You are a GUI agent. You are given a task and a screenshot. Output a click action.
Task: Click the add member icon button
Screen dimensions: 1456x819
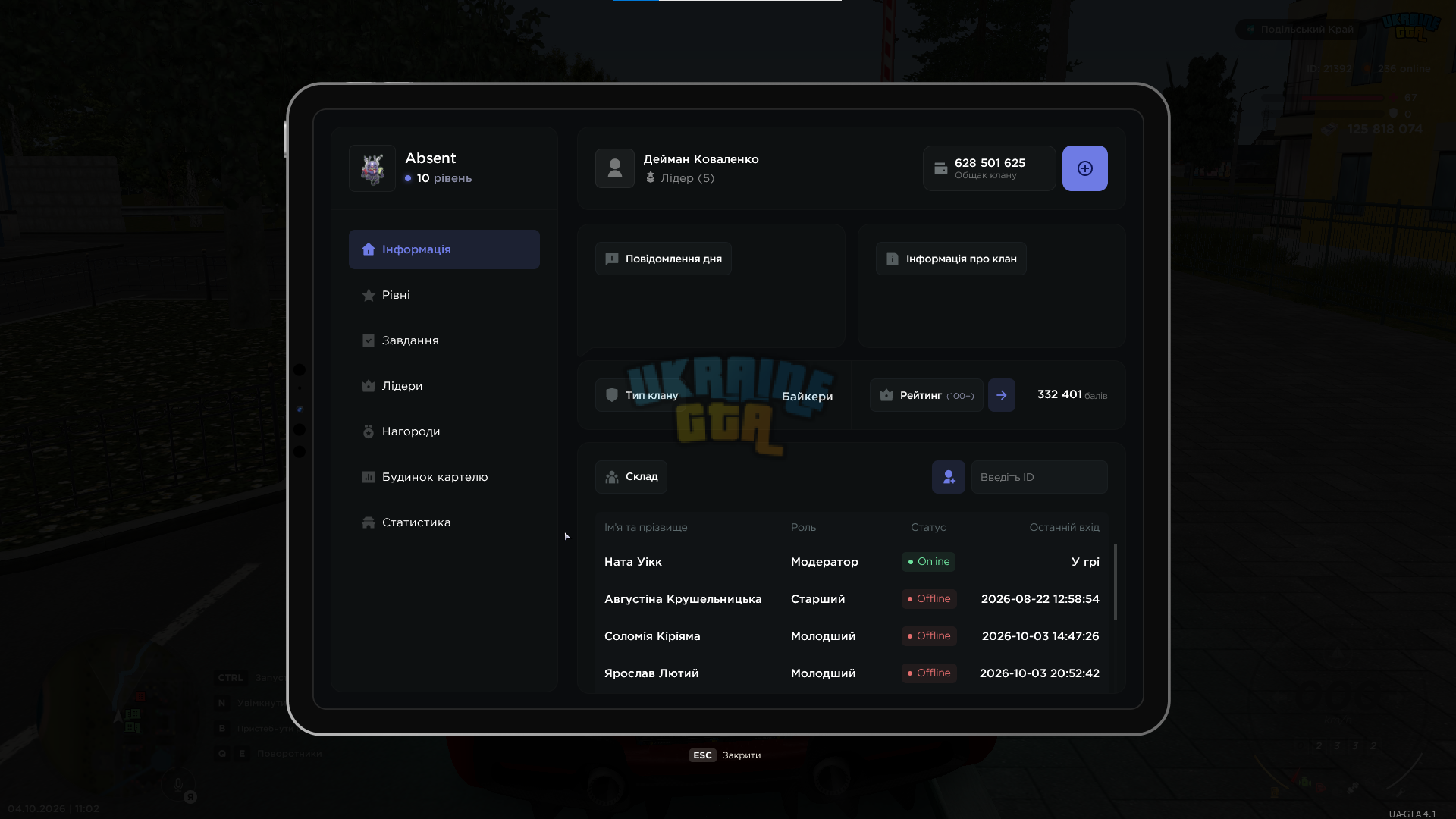point(949,477)
